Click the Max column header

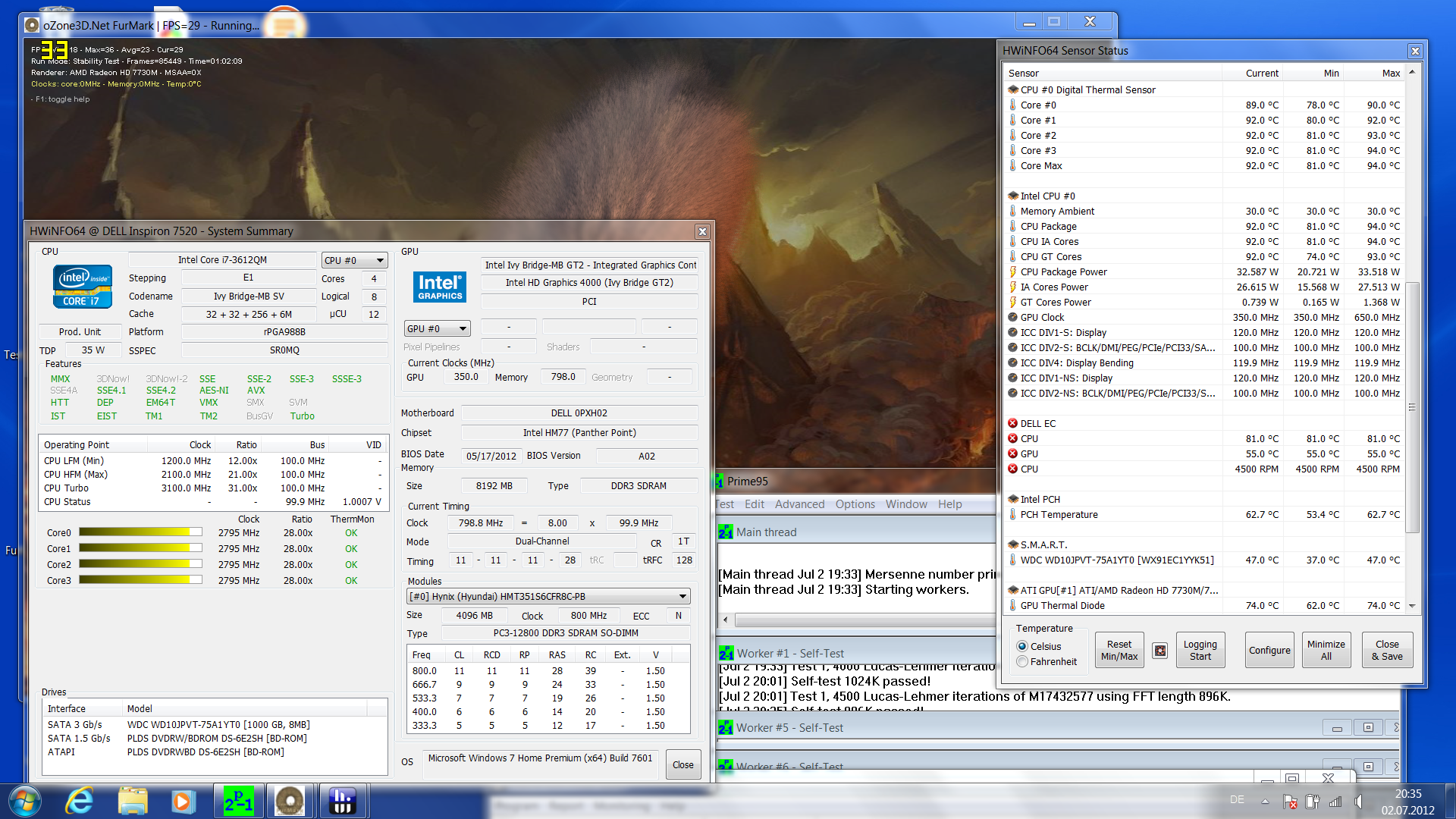coord(1373,73)
